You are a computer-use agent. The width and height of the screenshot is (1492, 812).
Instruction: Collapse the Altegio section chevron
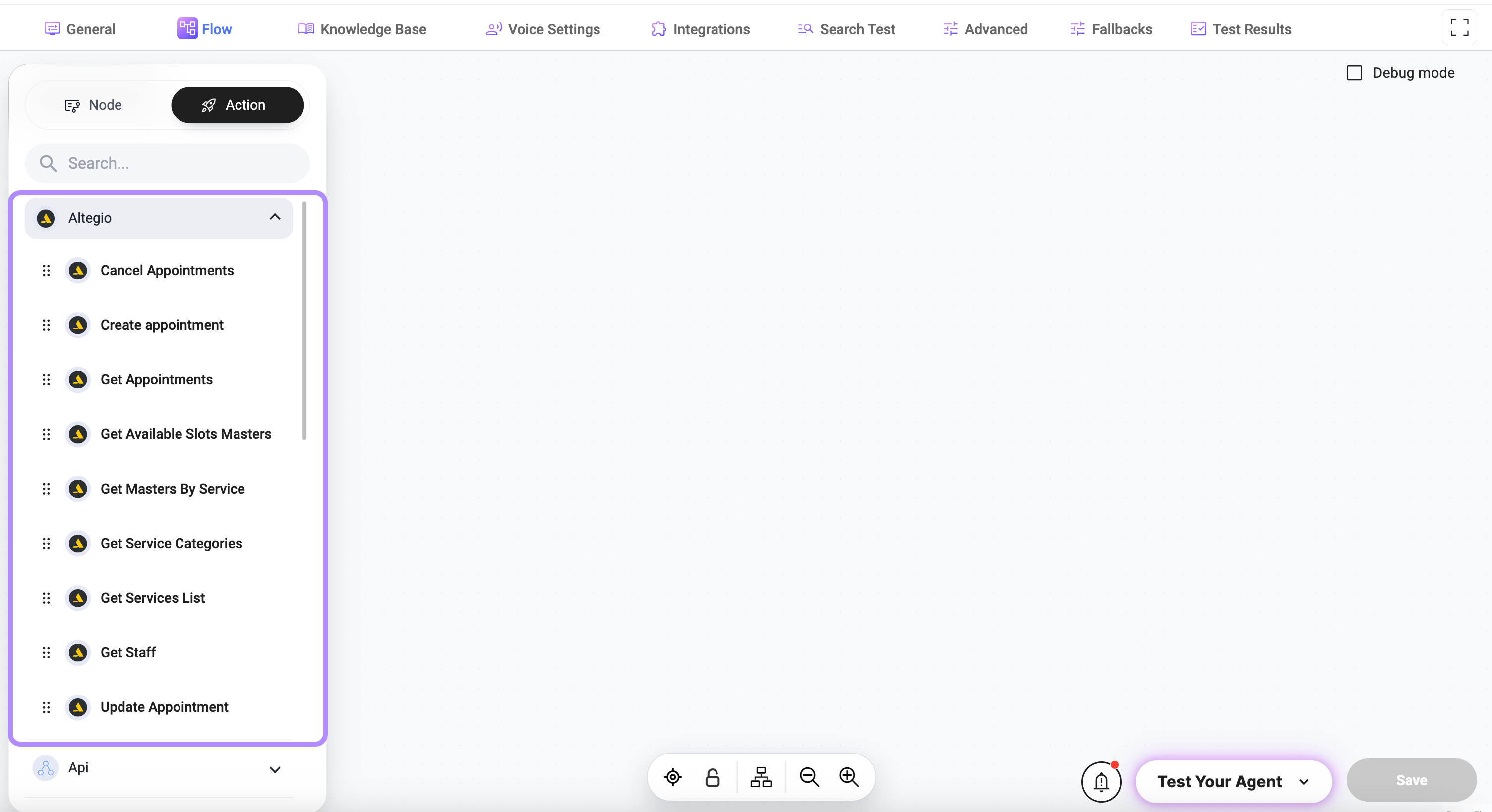(275, 217)
